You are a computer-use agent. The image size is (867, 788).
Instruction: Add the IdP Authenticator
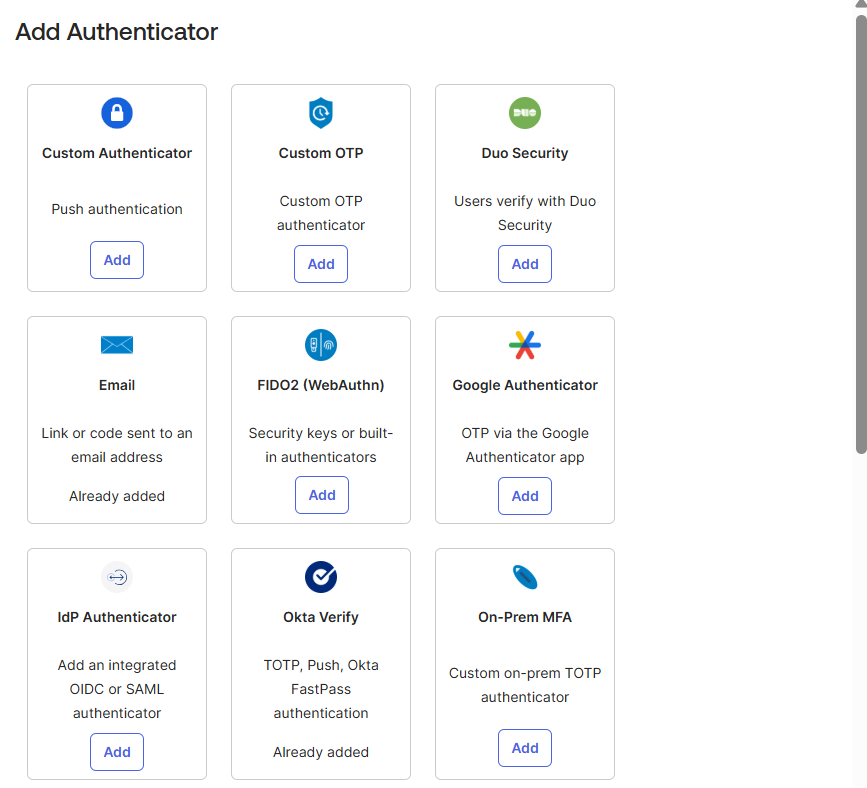[x=117, y=752]
